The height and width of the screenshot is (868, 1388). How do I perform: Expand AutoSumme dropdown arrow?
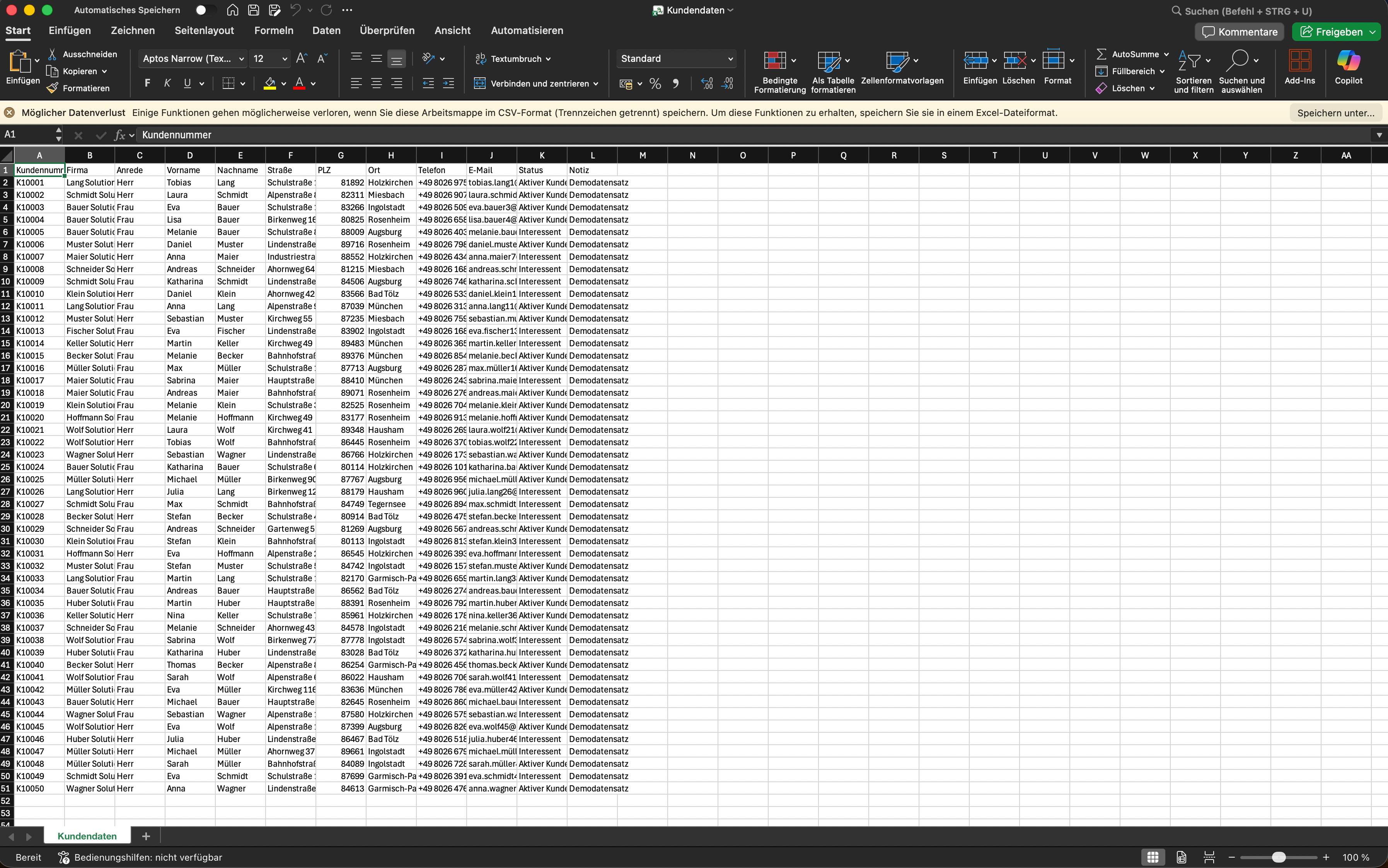coord(1166,54)
